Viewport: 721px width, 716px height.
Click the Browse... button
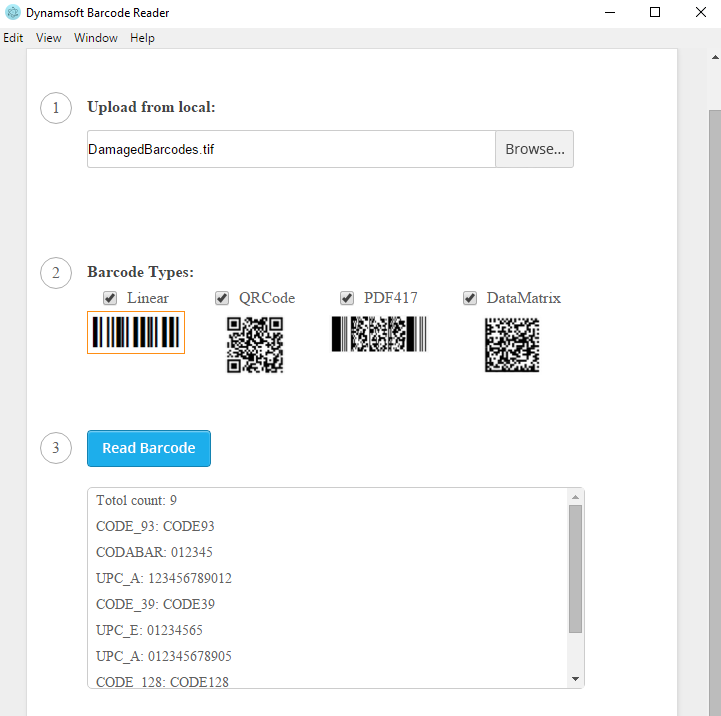pyautogui.click(x=534, y=149)
